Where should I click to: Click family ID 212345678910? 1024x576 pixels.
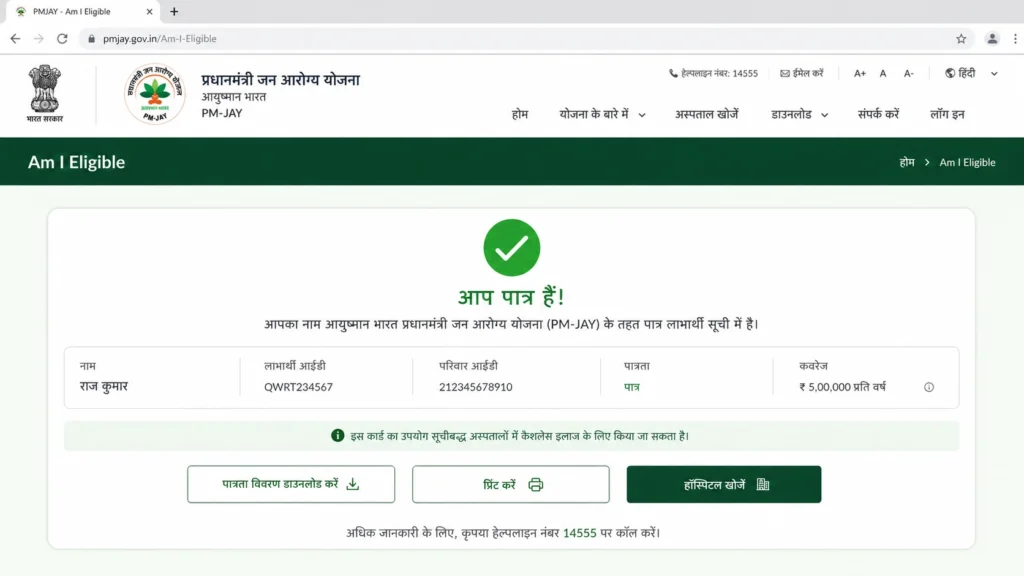click(475, 387)
